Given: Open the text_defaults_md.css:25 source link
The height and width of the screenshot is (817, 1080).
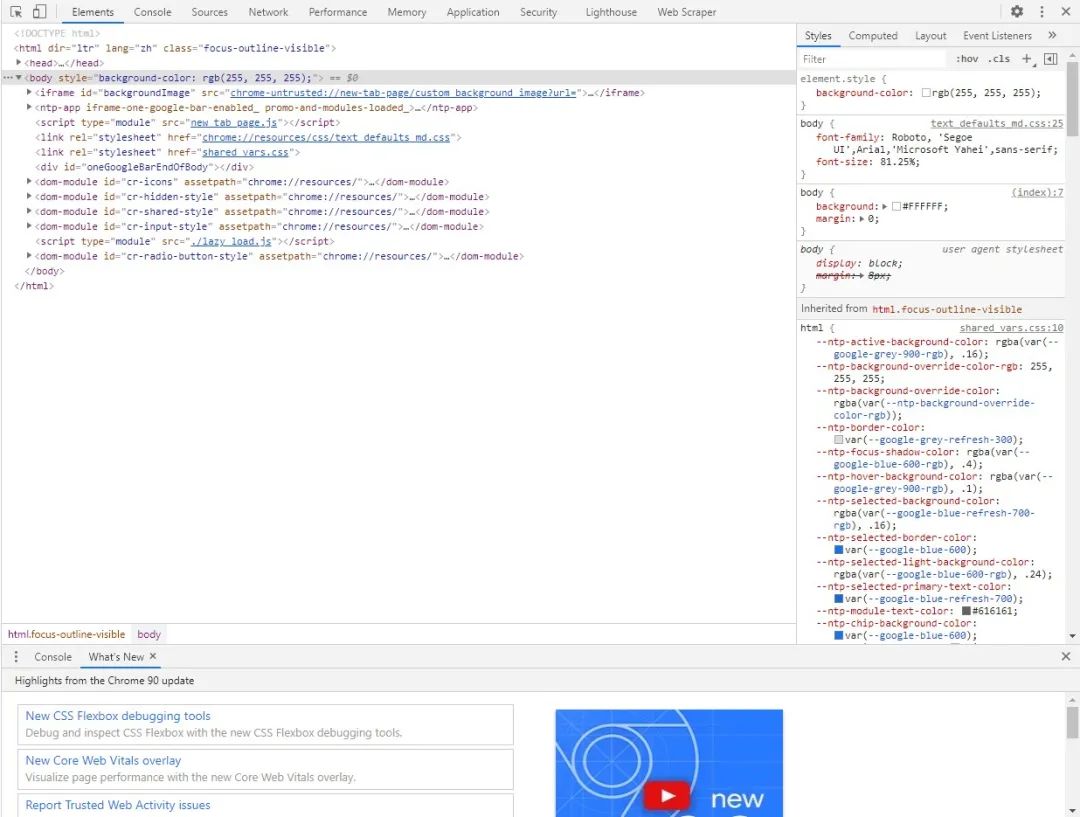Looking at the screenshot, I should pyautogui.click(x=996, y=124).
